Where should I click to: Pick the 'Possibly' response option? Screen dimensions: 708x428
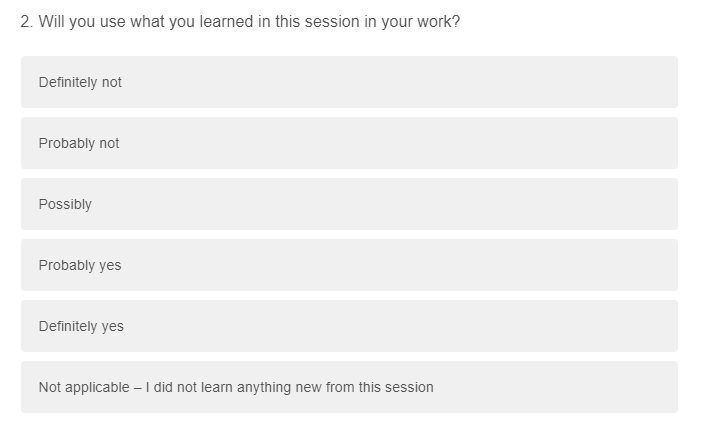(349, 204)
